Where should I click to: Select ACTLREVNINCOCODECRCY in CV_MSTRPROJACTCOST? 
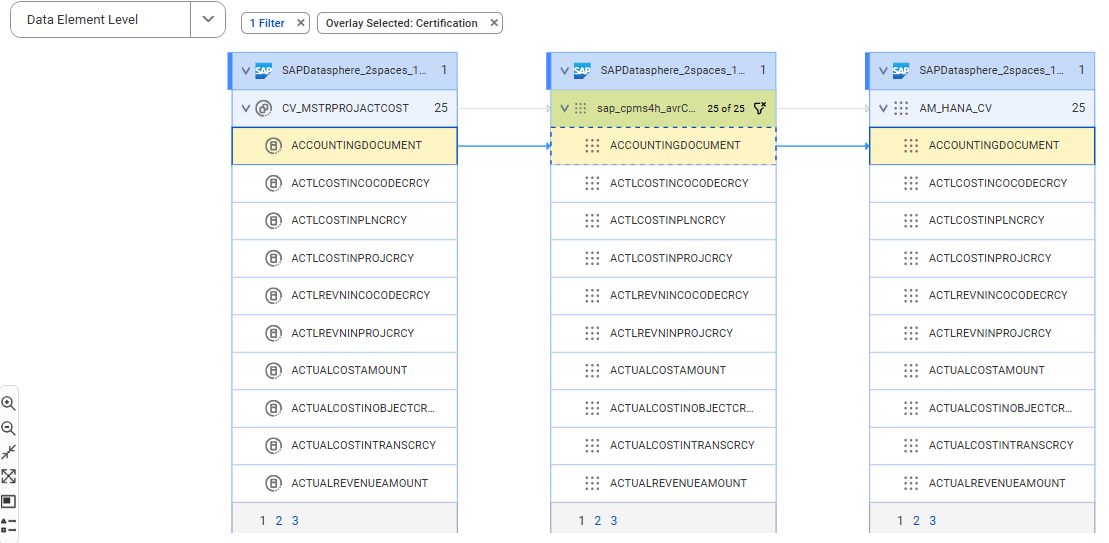pos(344,296)
